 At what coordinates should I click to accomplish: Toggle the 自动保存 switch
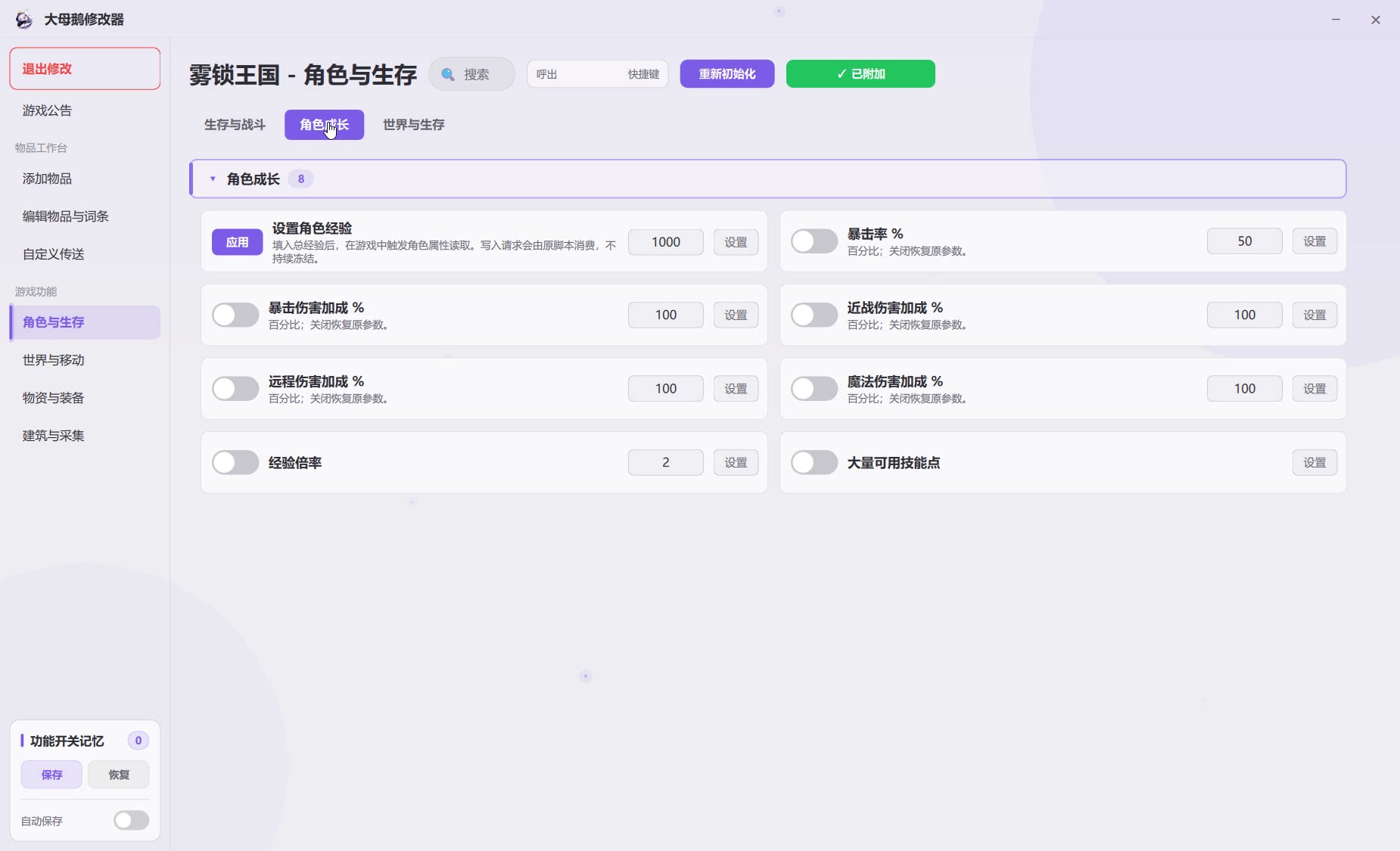pyautogui.click(x=132, y=821)
